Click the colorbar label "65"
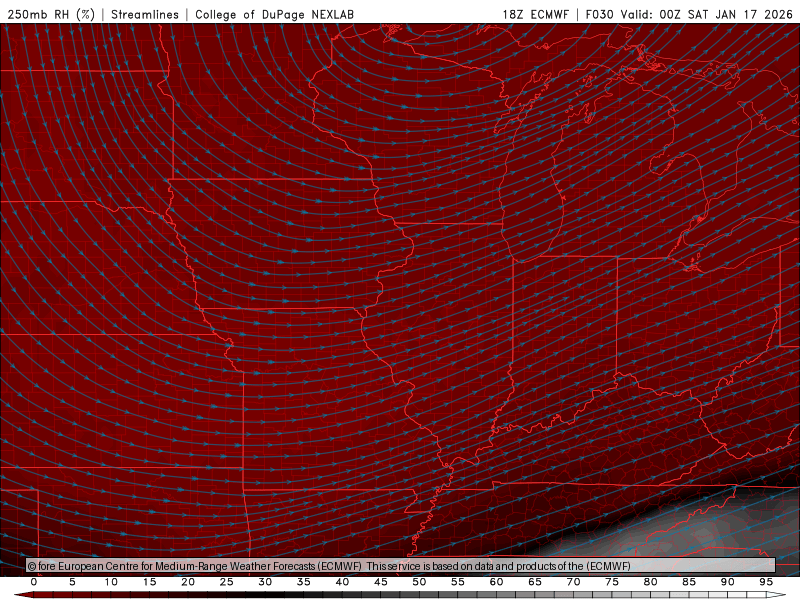This screenshot has height=600, width=800. [x=535, y=582]
